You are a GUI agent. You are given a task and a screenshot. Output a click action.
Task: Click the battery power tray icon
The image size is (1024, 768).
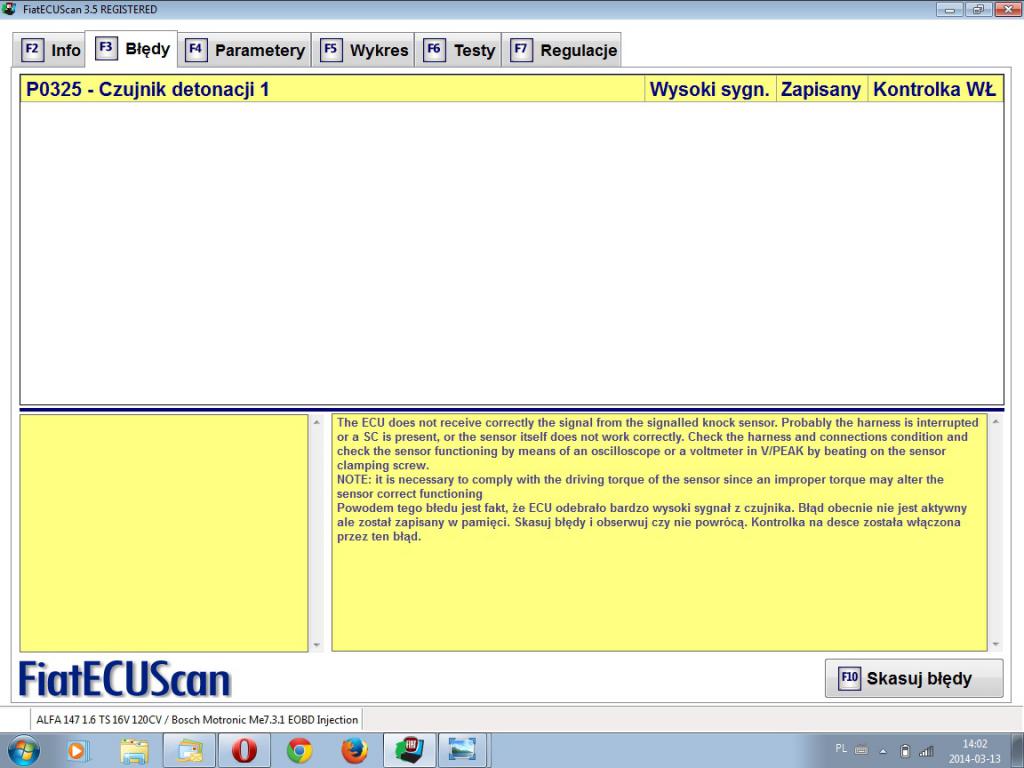coord(905,751)
